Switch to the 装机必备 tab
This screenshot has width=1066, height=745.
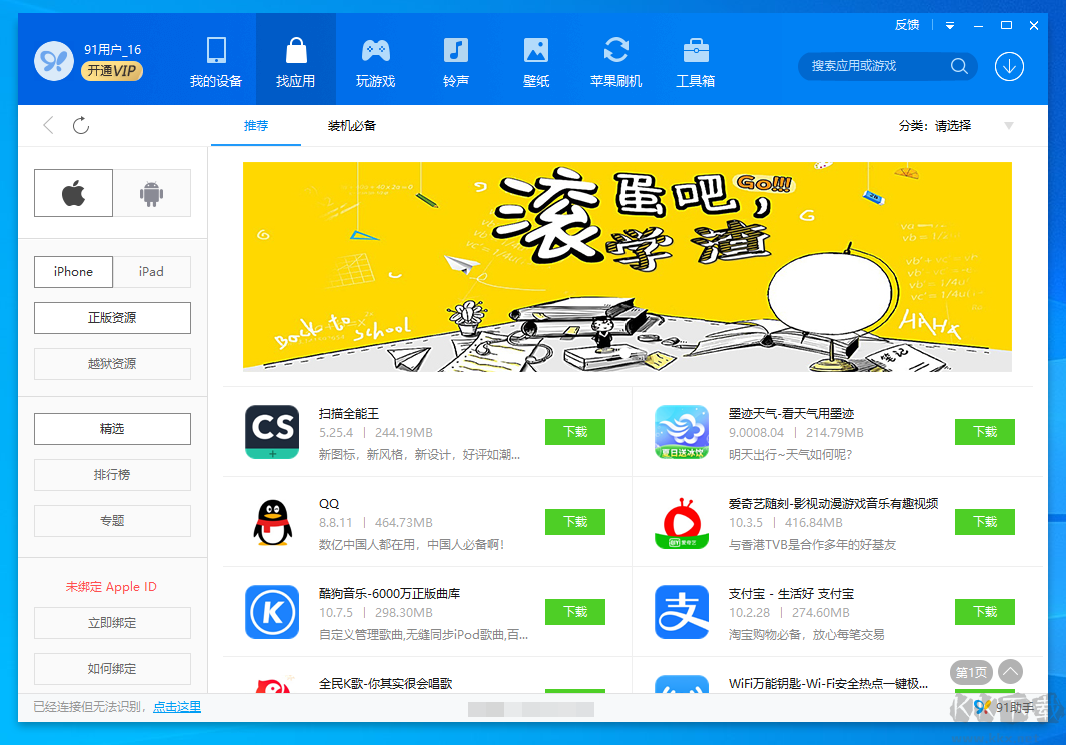coord(352,125)
